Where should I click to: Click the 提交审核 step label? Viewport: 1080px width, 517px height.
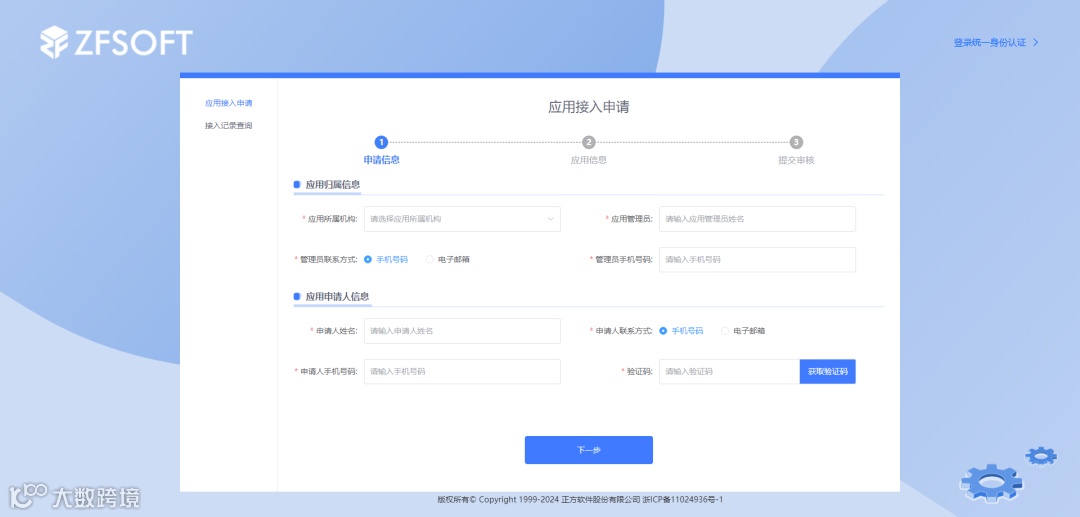796,160
